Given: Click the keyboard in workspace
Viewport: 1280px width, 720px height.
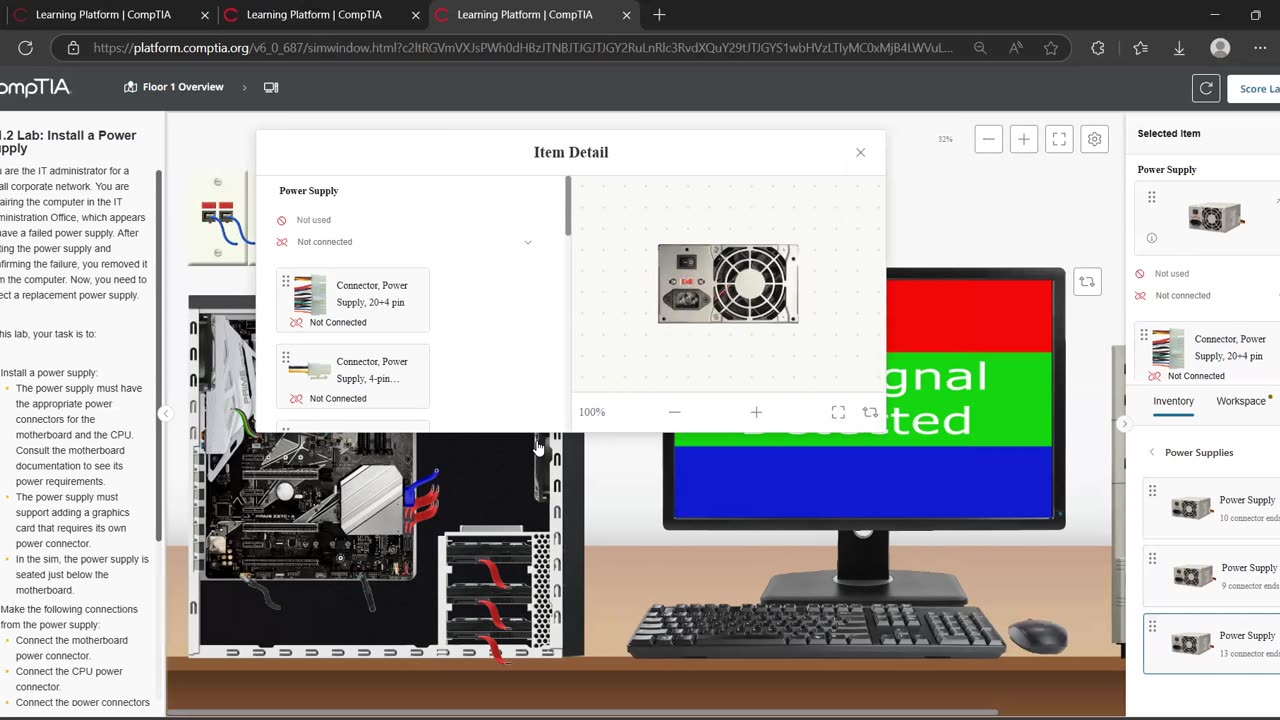Looking at the screenshot, I should (x=815, y=630).
